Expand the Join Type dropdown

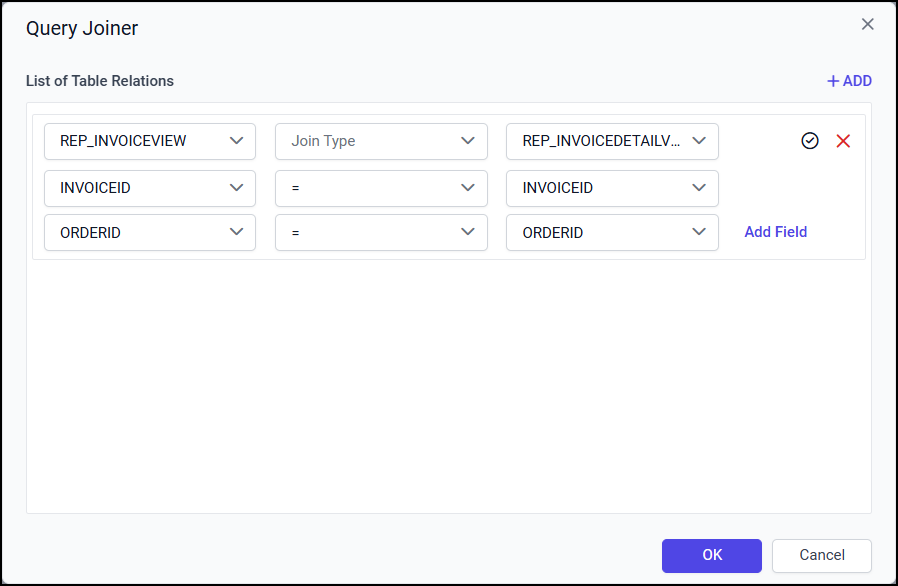[381, 141]
